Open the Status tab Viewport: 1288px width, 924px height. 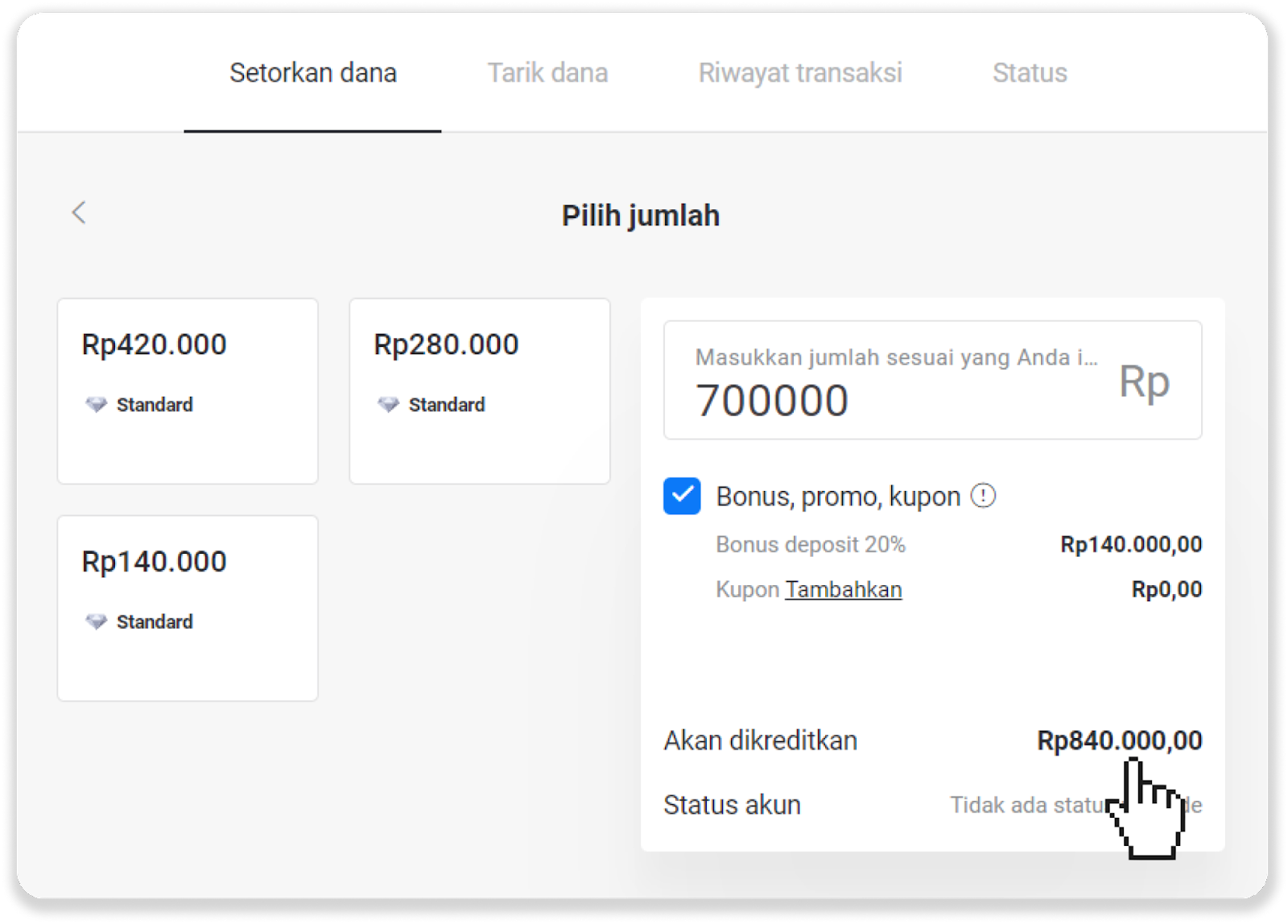click(1030, 73)
